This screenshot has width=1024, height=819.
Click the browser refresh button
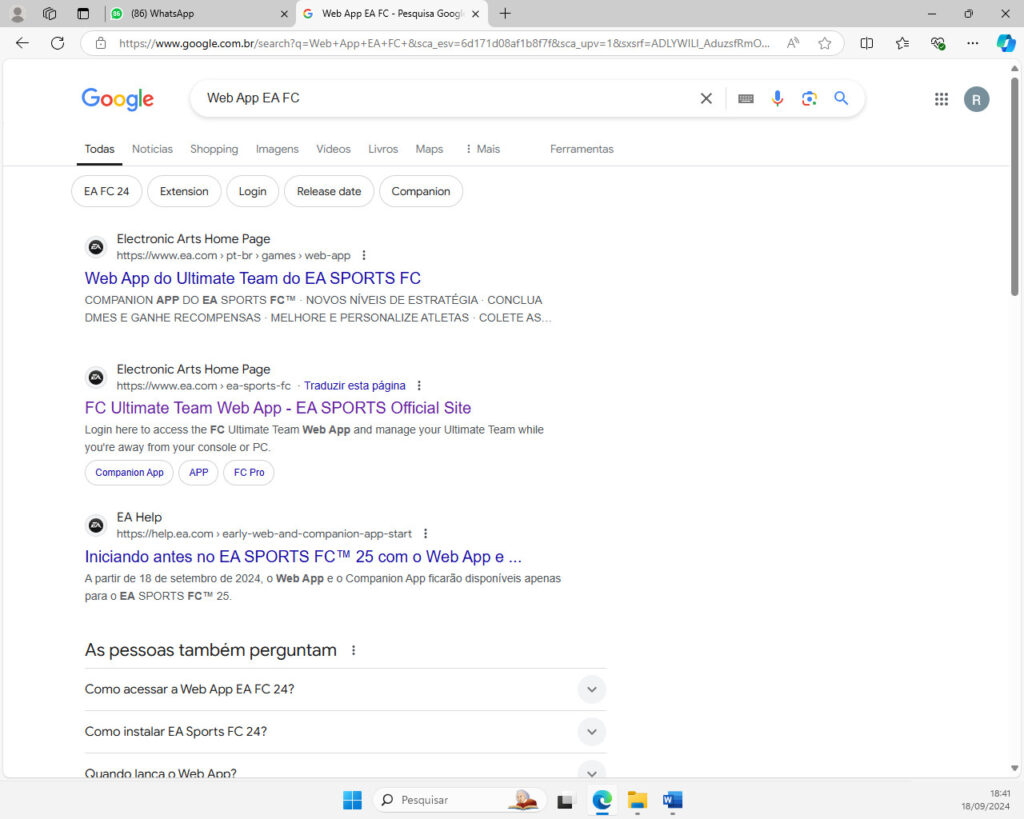pos(57,43)
